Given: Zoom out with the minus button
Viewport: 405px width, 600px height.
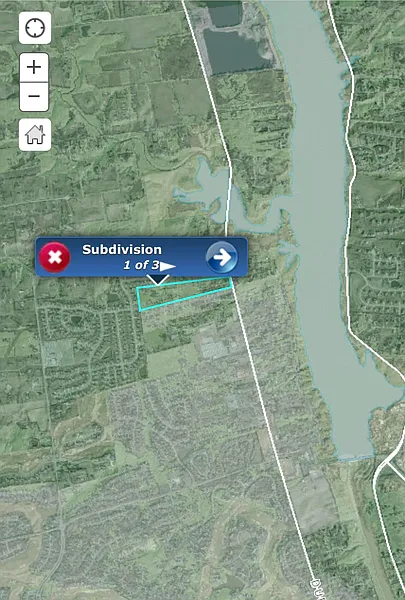Looking at the screenshot, I should pyautogui.click(x=34, y=96).
